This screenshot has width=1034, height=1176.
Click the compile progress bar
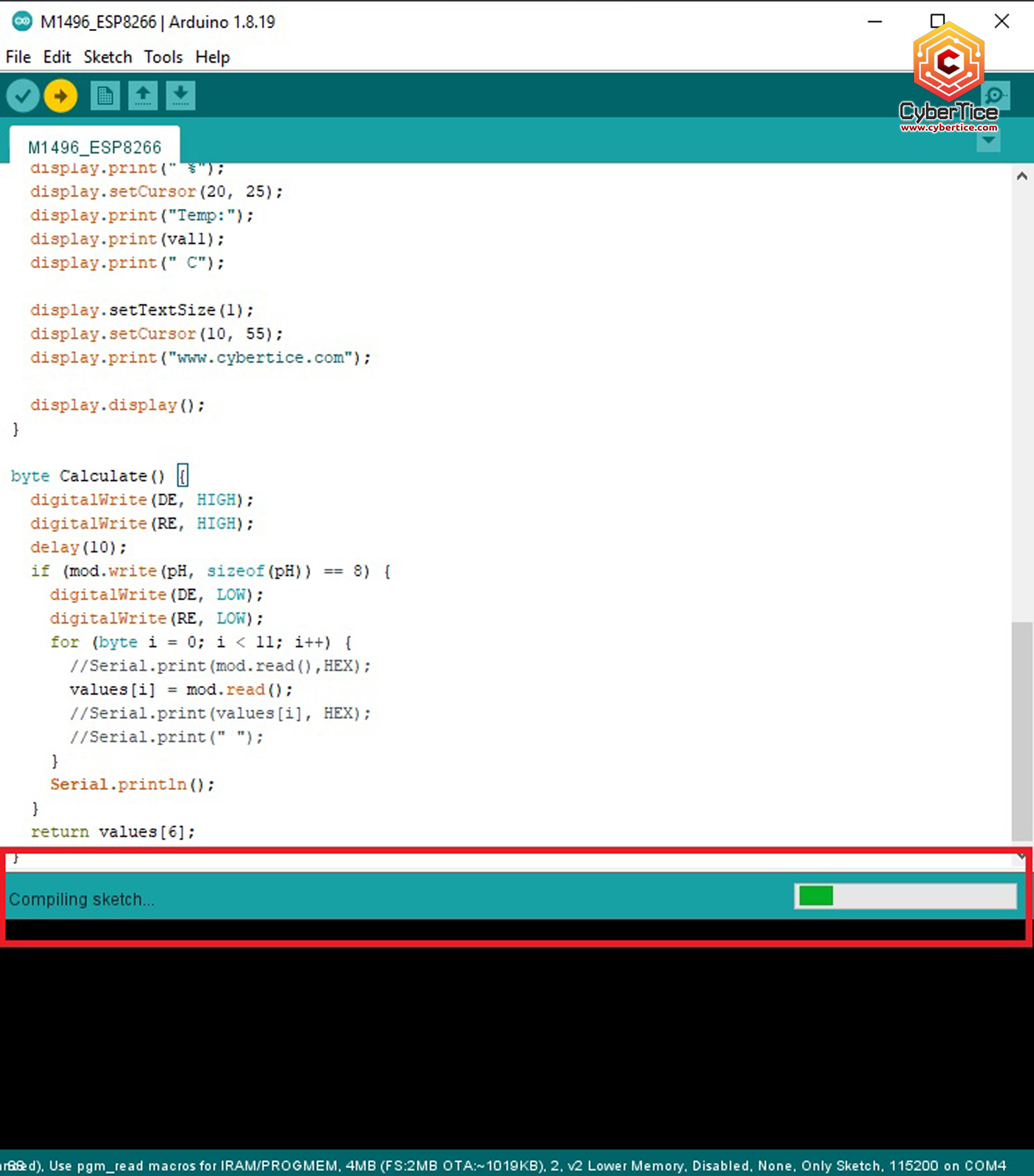click(905, 896)
